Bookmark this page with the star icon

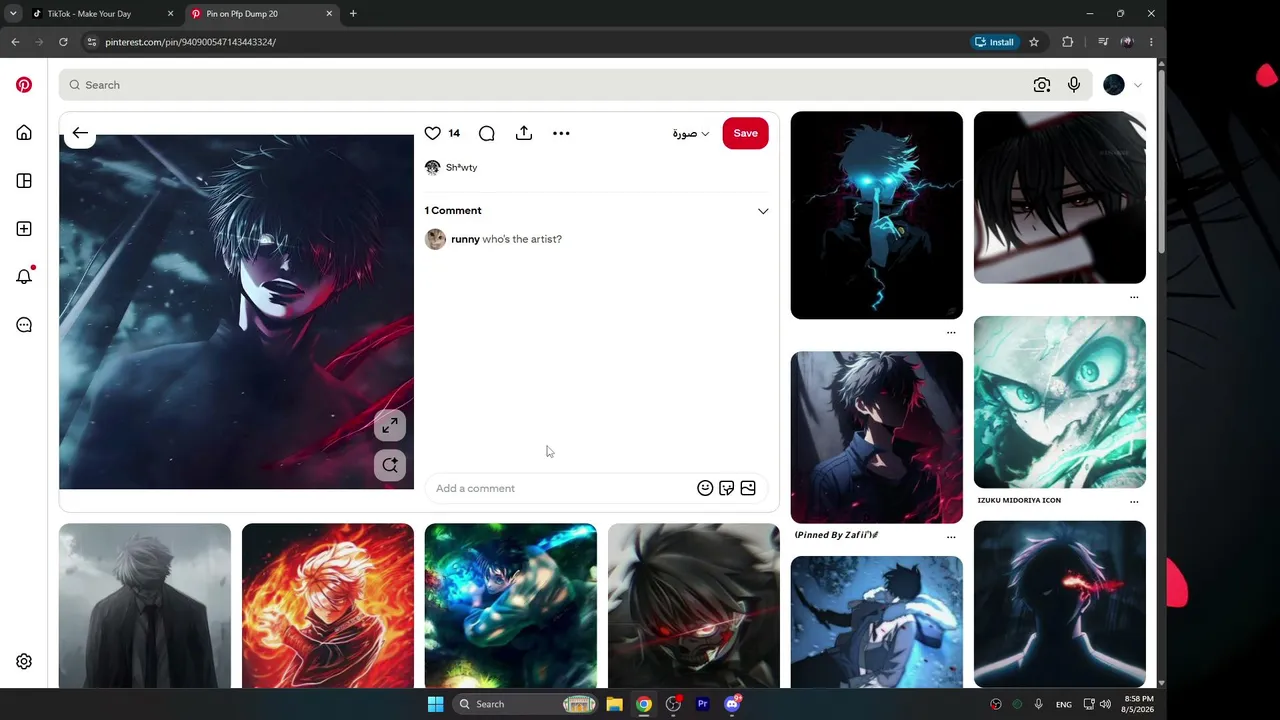coord(1034,42)
